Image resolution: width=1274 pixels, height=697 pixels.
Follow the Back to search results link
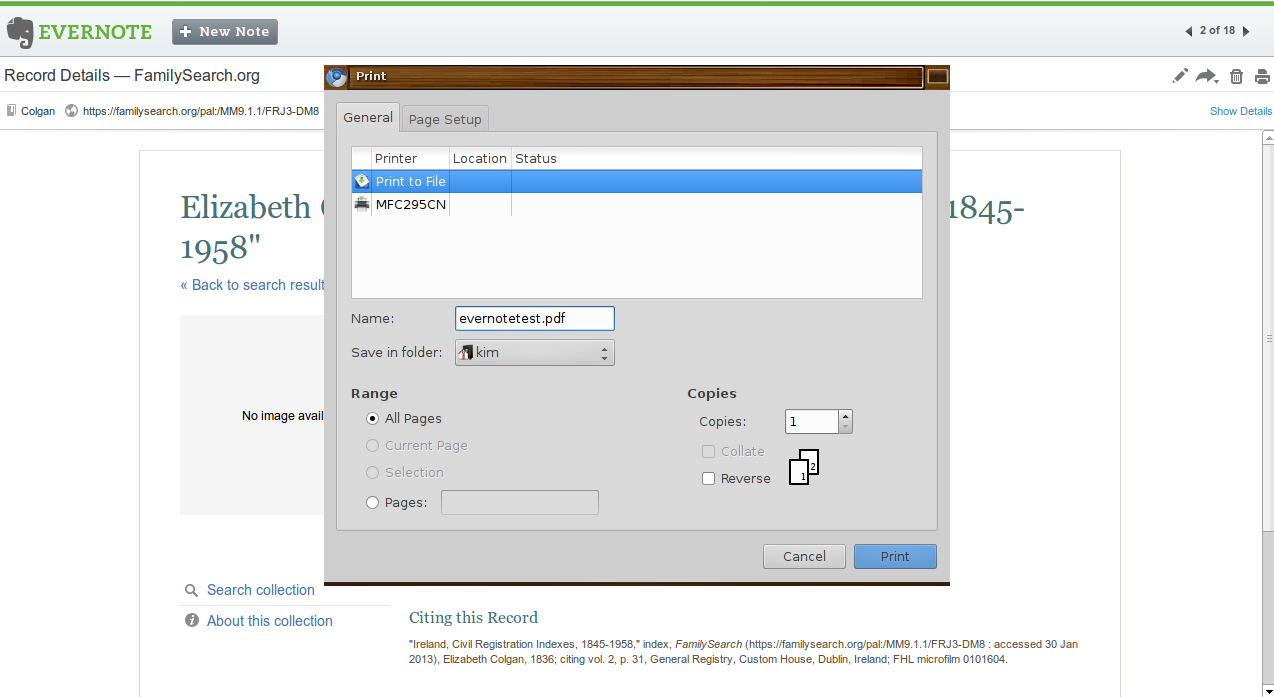pyautogui.click(x=253, y=285)
